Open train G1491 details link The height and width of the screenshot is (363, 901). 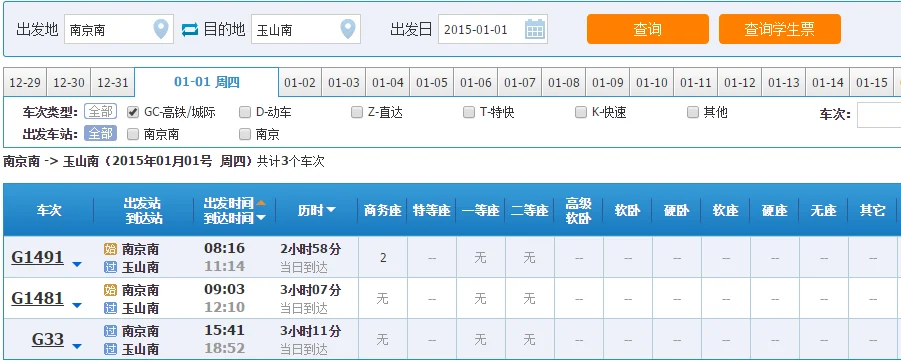pos(37,257)
